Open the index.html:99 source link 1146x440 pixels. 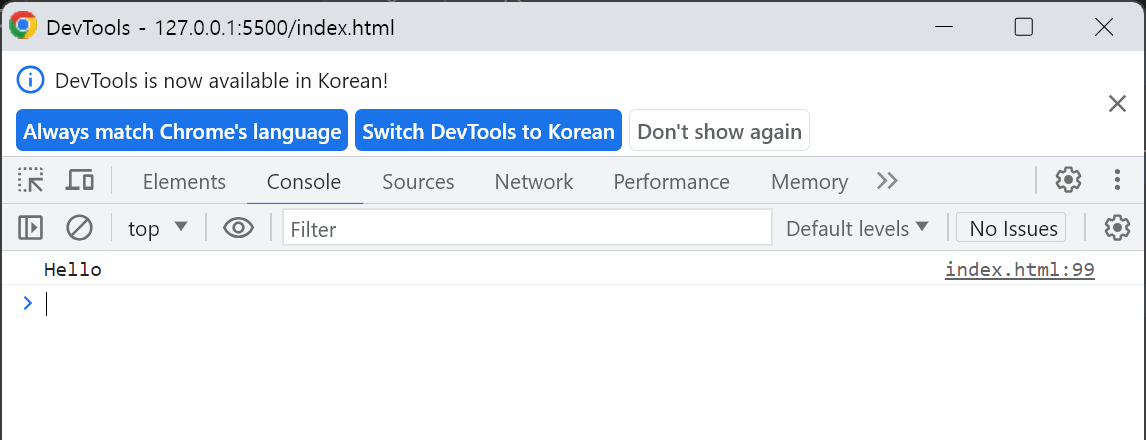coord(1020,270)
